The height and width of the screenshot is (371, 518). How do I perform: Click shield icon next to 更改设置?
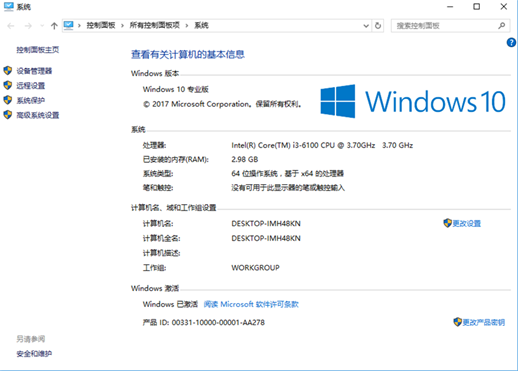tap(447, 223)
